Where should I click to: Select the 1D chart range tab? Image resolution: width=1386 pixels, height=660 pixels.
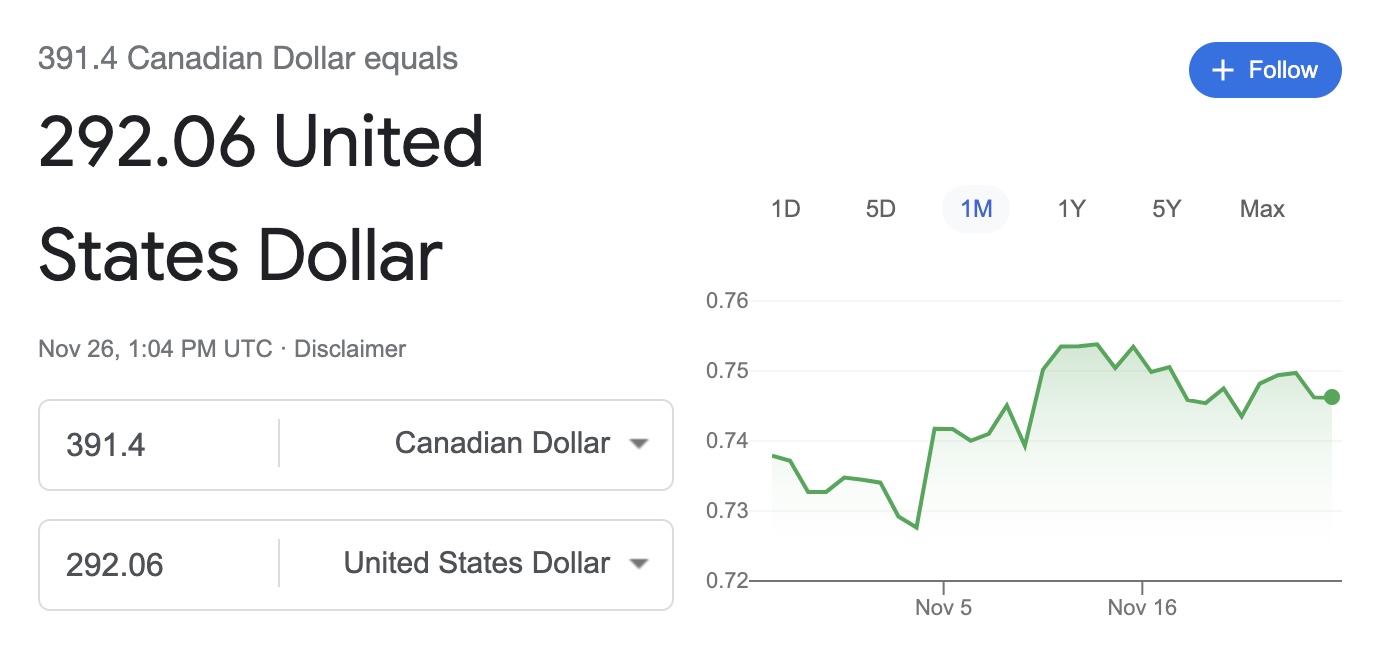click(x=786, y=209)
